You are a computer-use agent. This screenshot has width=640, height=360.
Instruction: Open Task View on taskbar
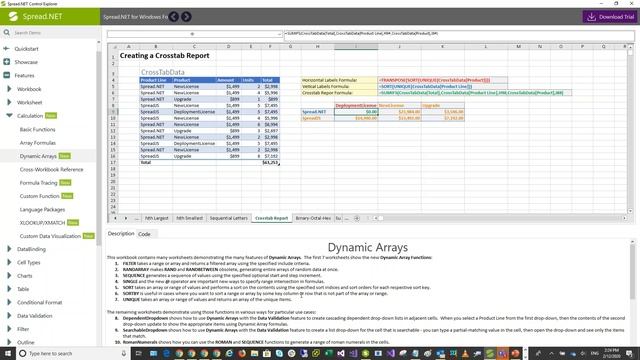(138, 353)
